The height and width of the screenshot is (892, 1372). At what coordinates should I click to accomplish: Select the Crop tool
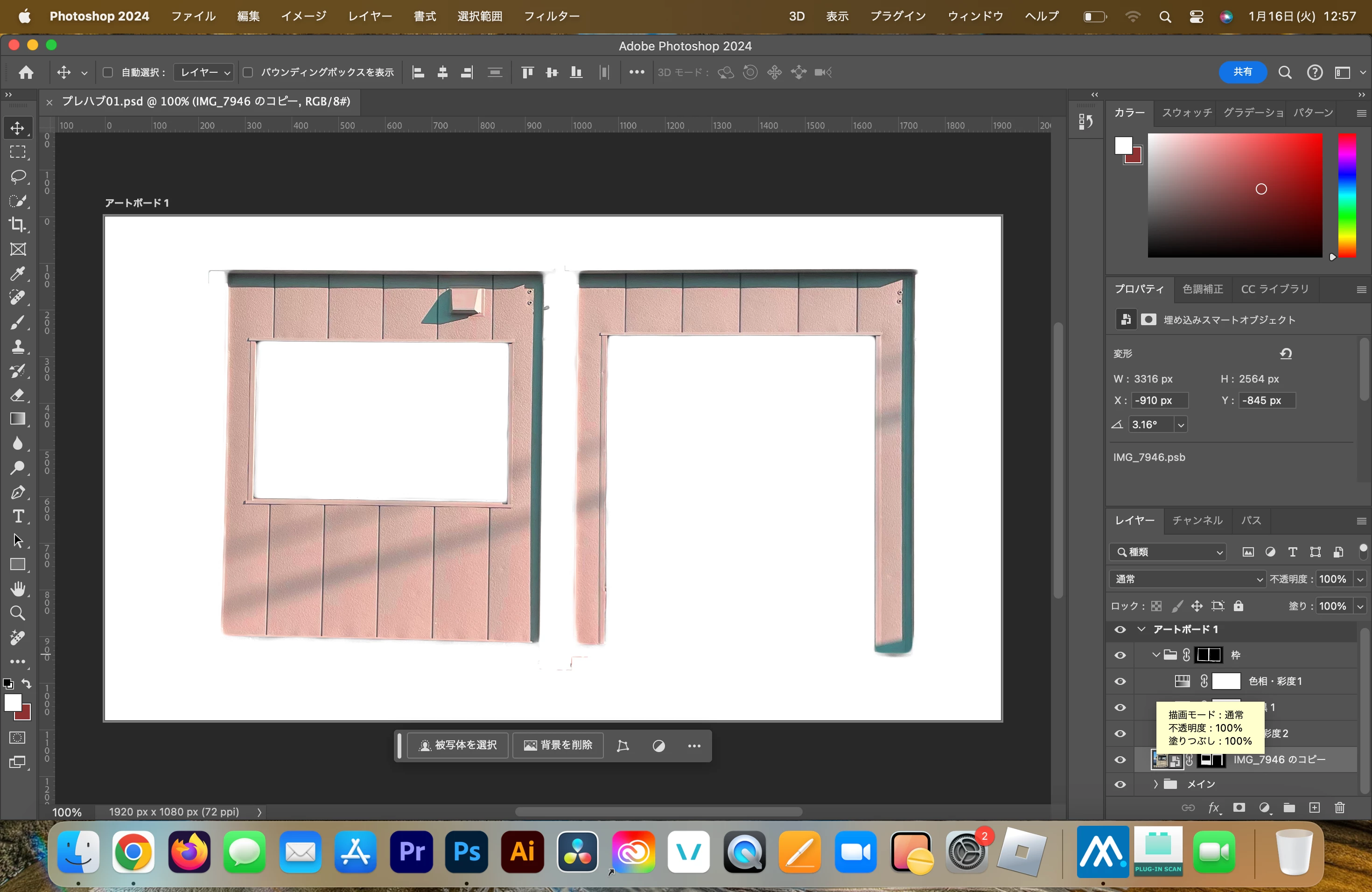click(x=18, y=225)
